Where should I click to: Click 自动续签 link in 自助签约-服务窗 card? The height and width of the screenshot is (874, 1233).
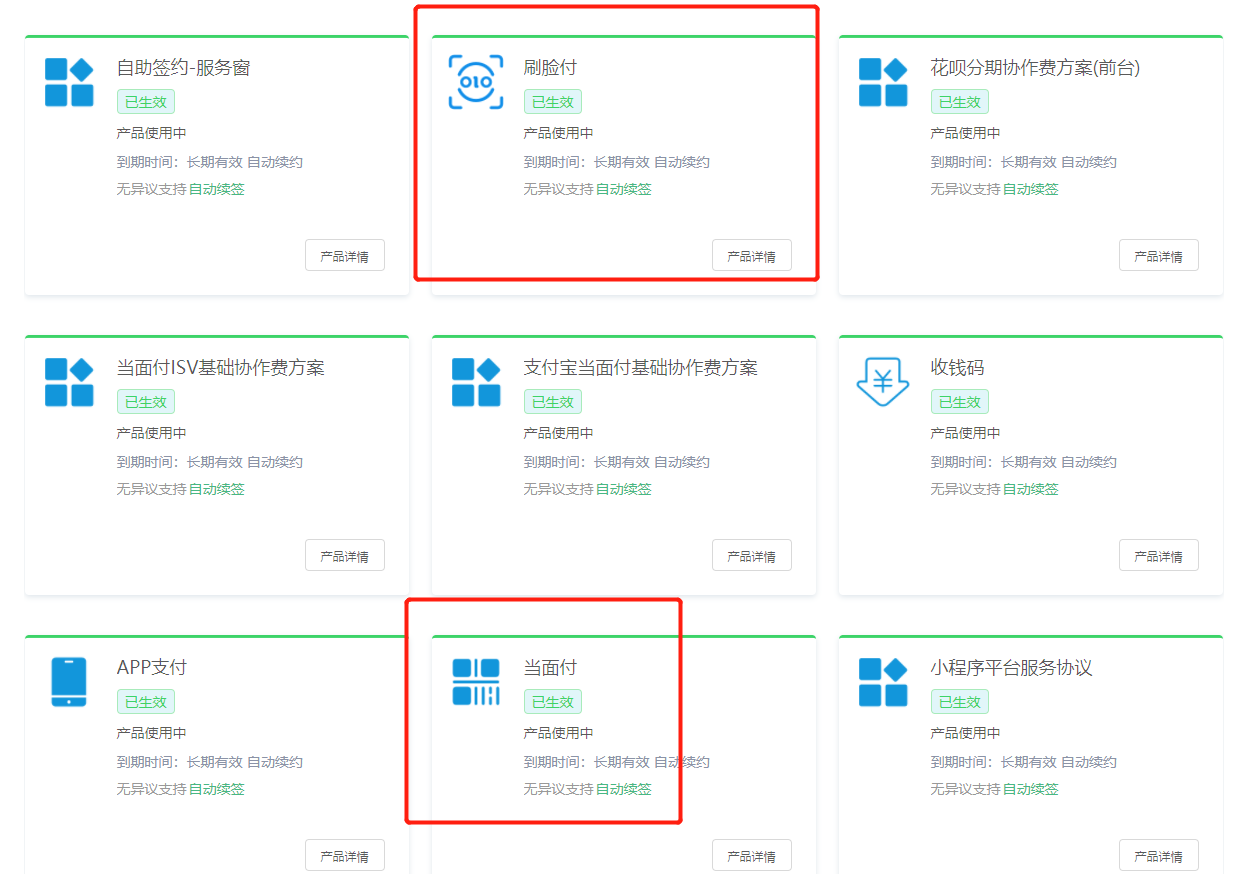point(217,189)
